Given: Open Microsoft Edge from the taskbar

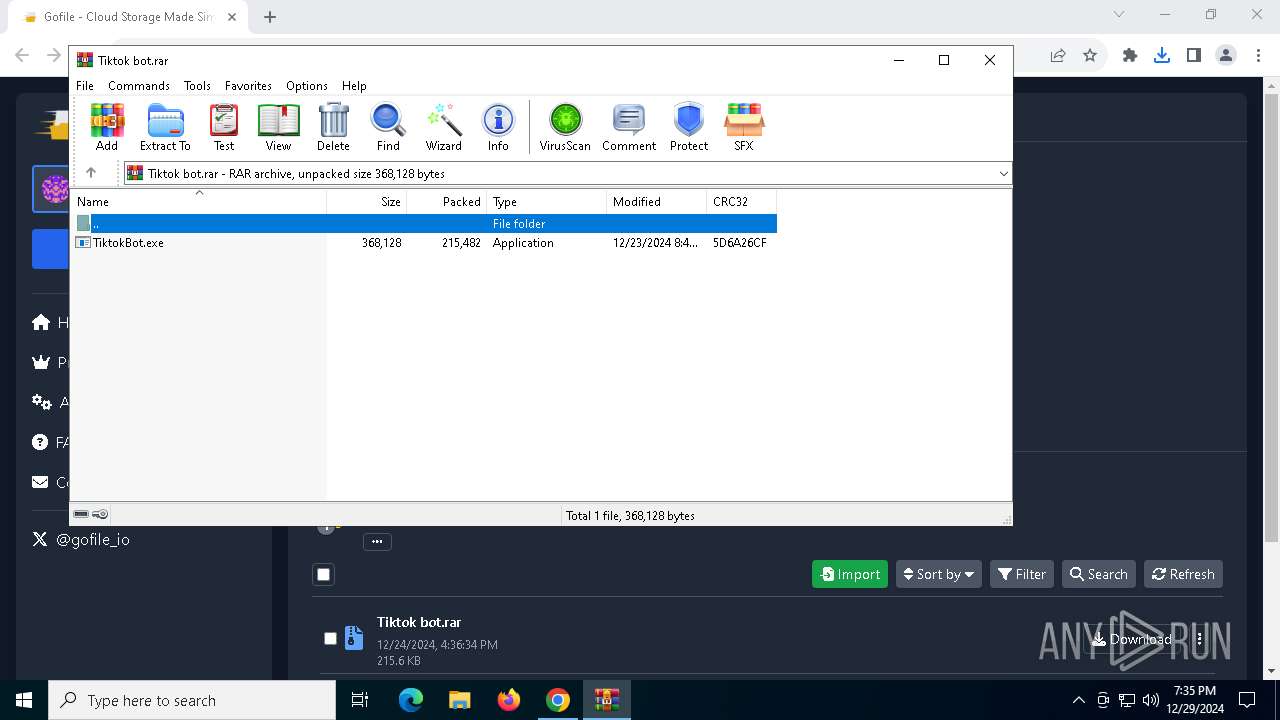Looking at the screenshot, I should click(411, 700).
